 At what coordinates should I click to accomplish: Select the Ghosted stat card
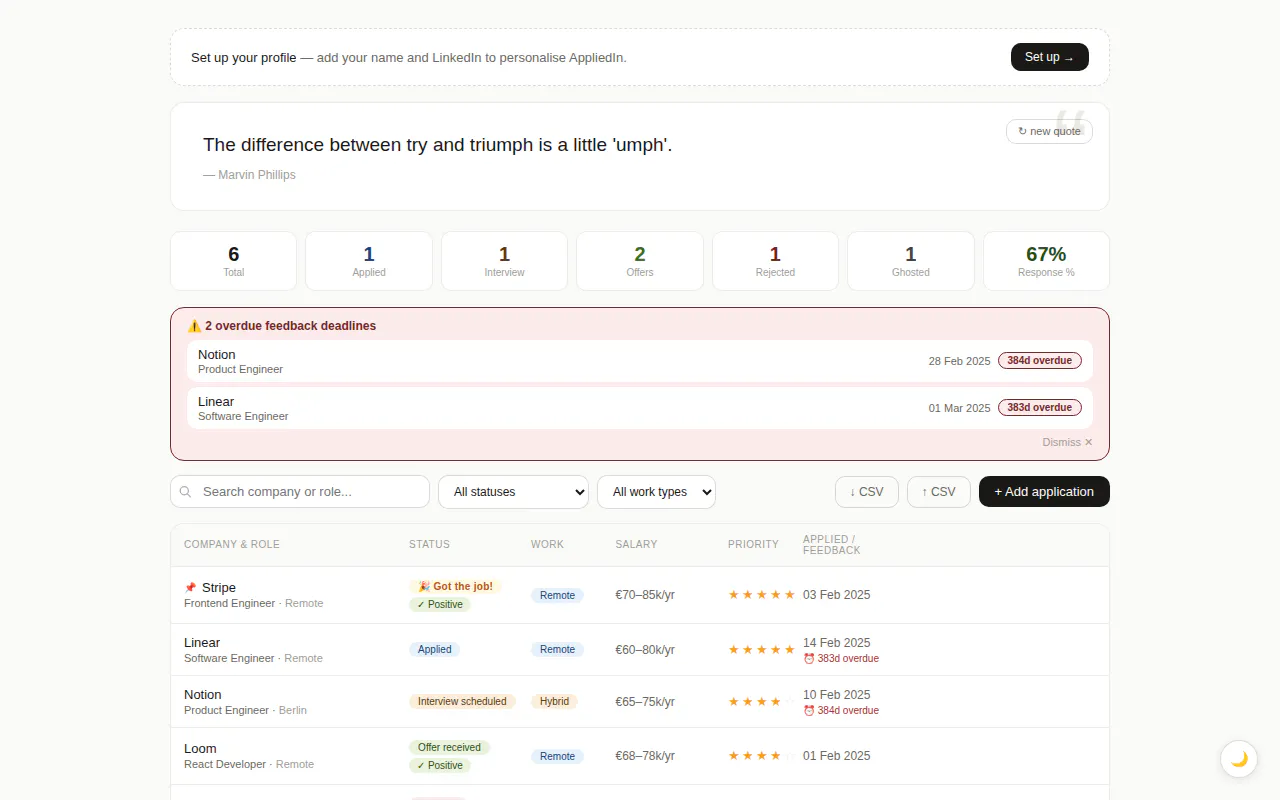(x=911, y=261)
